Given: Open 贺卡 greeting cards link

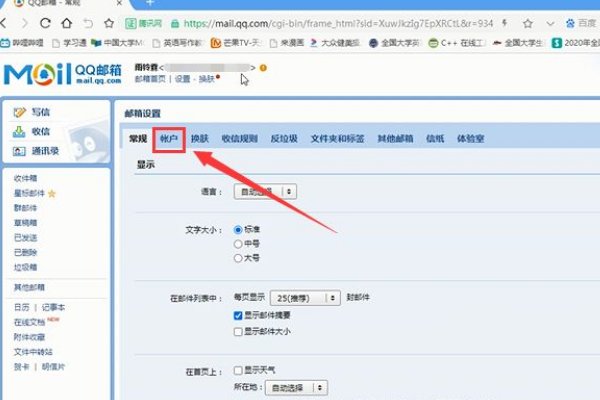Looking at the screenshot, I should pyautogui.click(x=21, y=367).
